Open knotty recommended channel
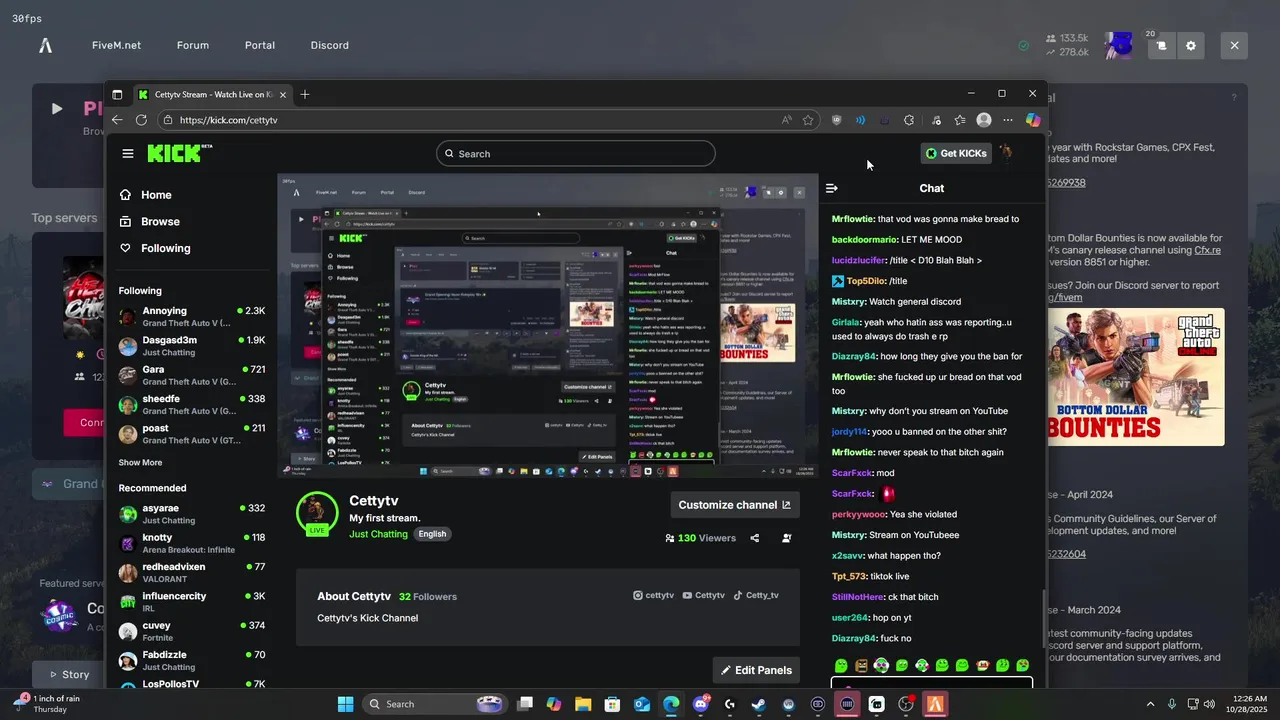Screen dimensions: 1280x720 192,543
